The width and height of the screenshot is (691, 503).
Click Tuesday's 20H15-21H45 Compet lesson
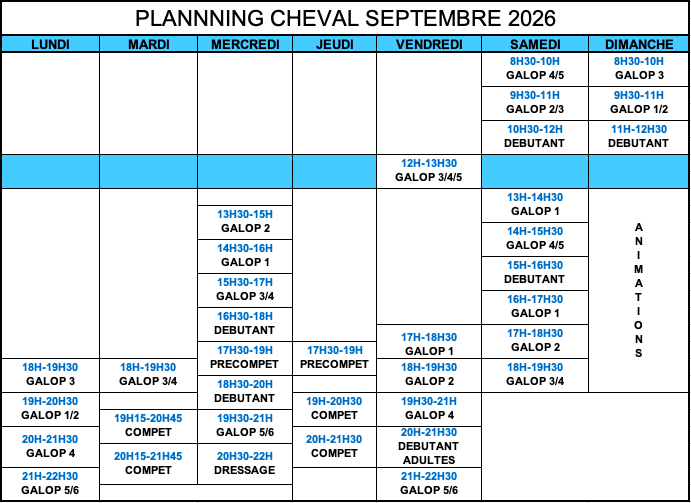click(x=148, y=462)
